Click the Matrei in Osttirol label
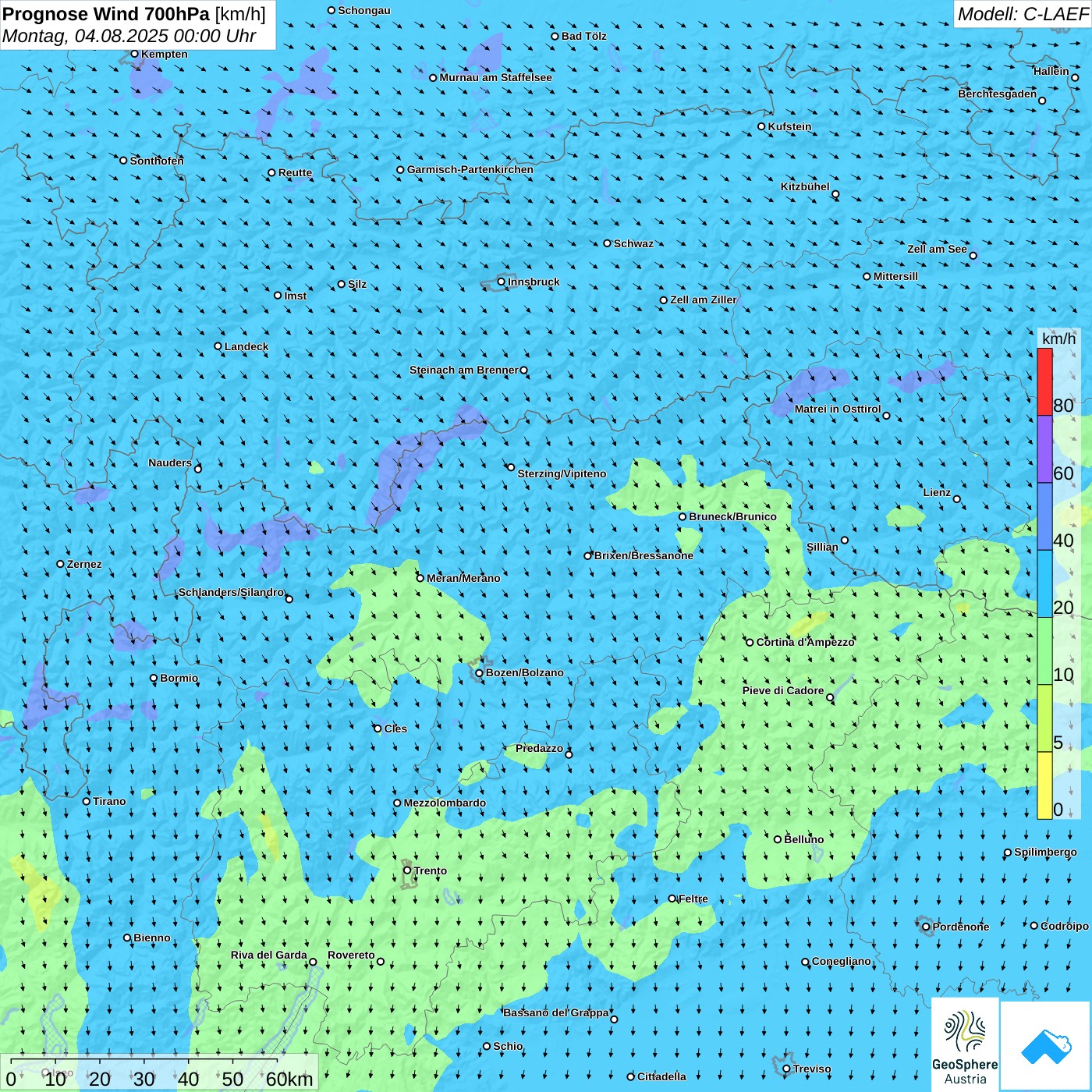 click(x=837, y=409)
